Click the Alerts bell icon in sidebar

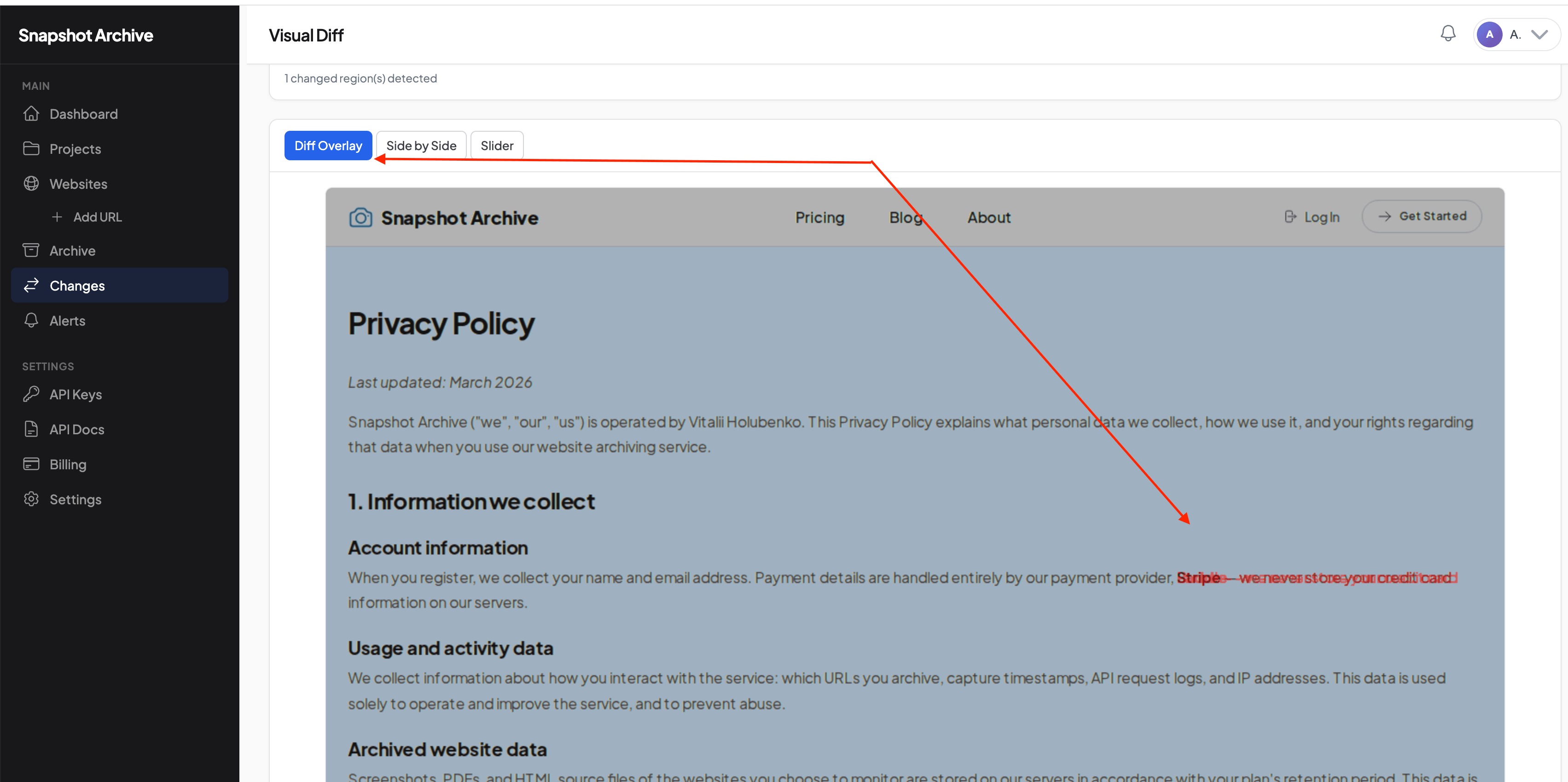[31, 321]
